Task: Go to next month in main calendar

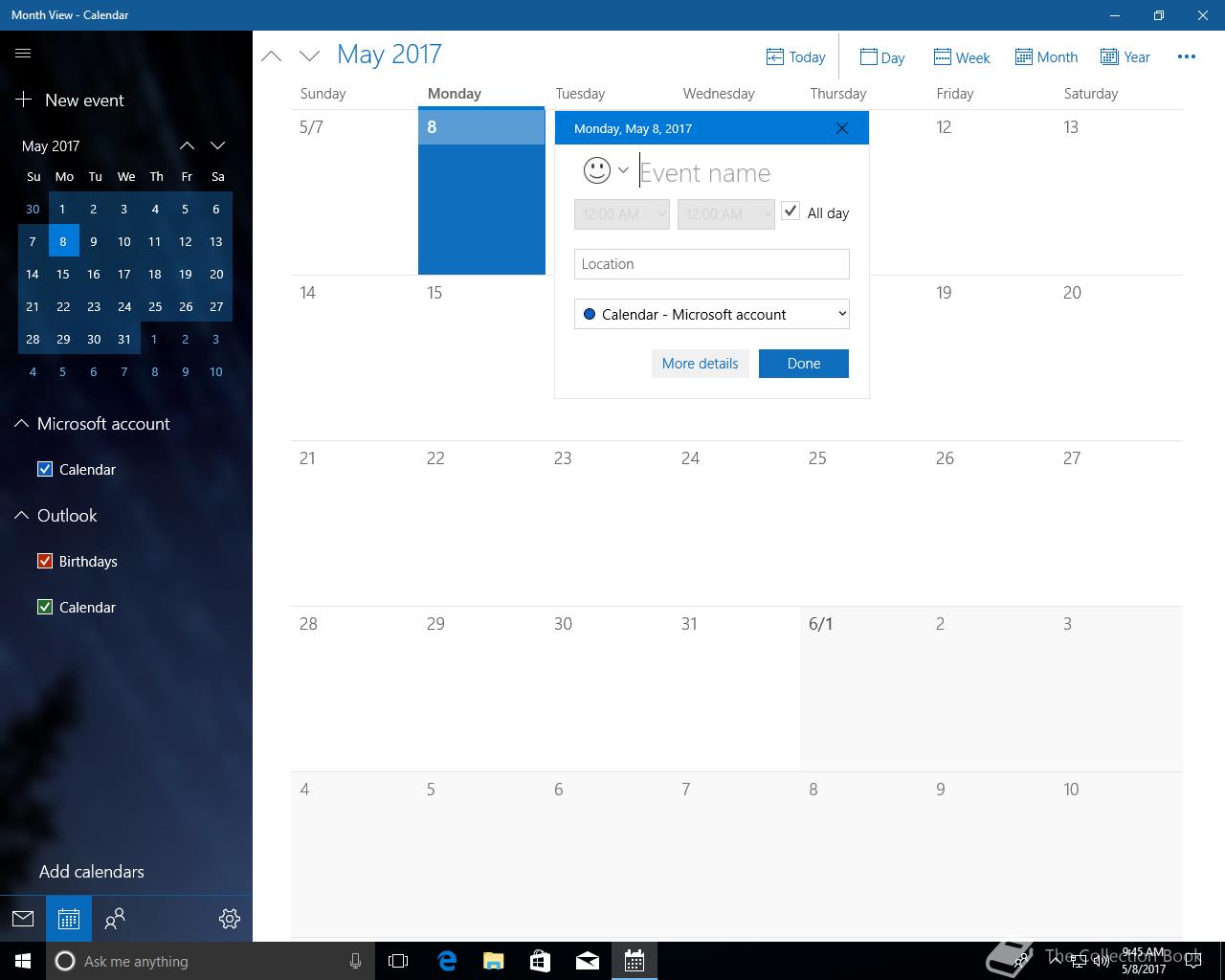Action: click(x=309, y=56)
